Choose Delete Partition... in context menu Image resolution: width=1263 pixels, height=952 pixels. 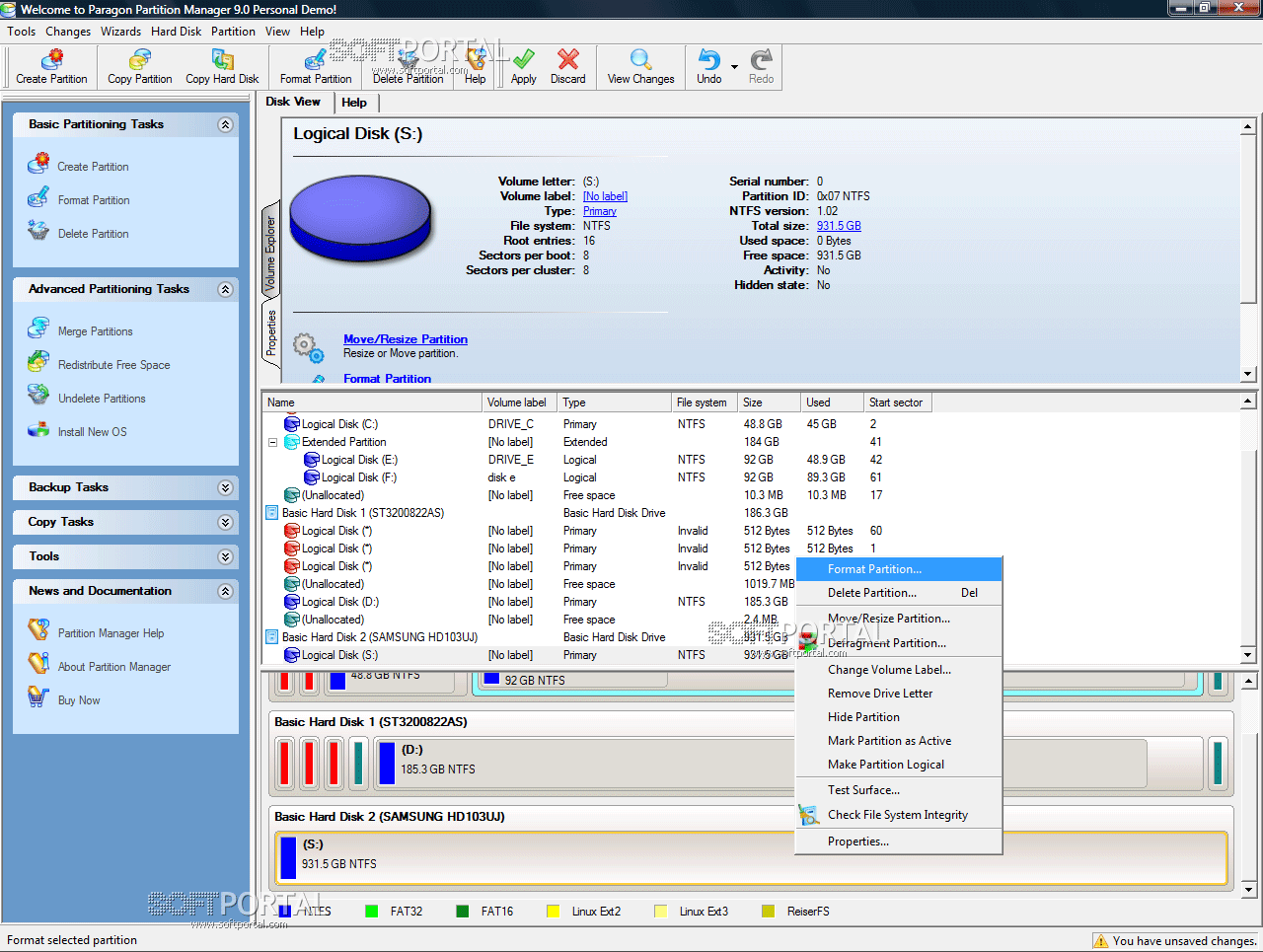coord(899,593)
